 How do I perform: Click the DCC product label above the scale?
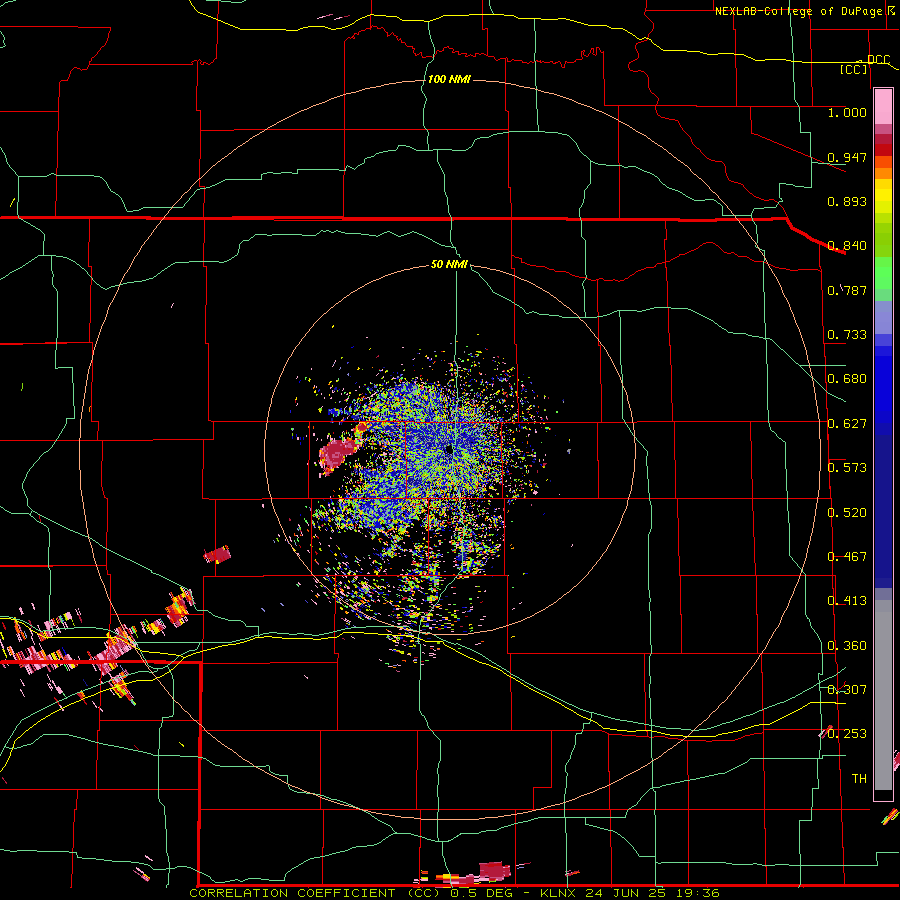coord(878,59)
